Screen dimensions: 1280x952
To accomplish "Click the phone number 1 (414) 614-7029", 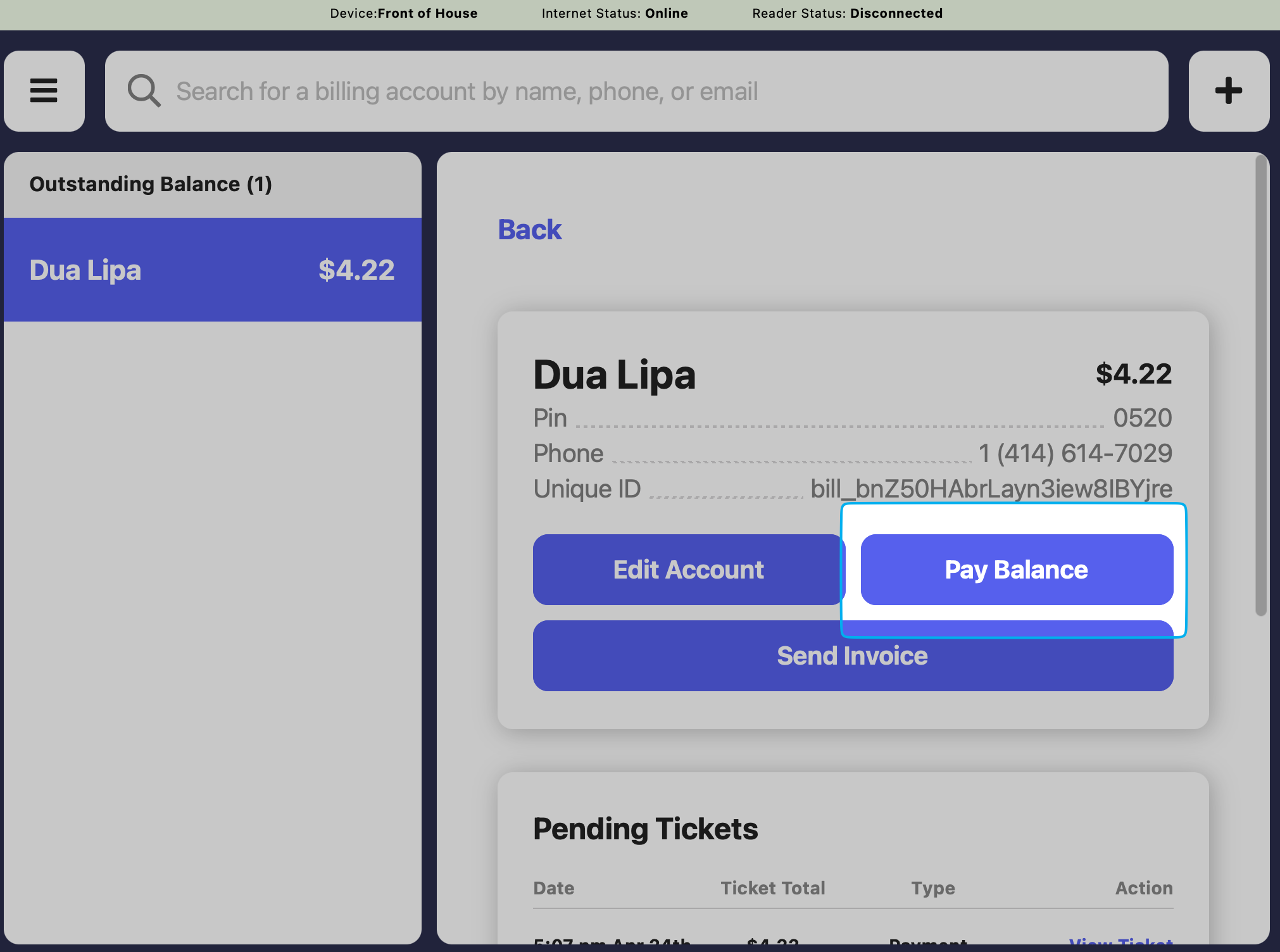I will 1075,453.
